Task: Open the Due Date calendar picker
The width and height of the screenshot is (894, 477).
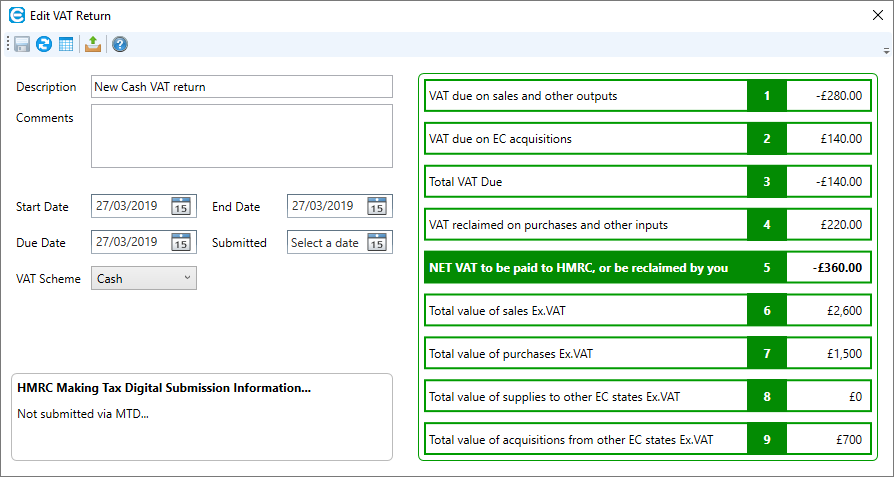Action: [x=180, y=242]
